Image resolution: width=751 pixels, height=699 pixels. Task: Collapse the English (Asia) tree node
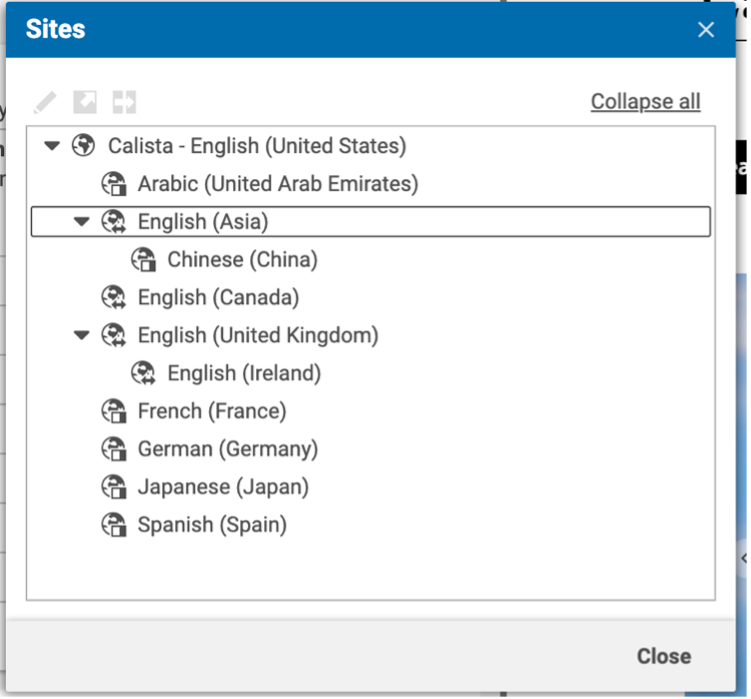(x=81, y=221)
